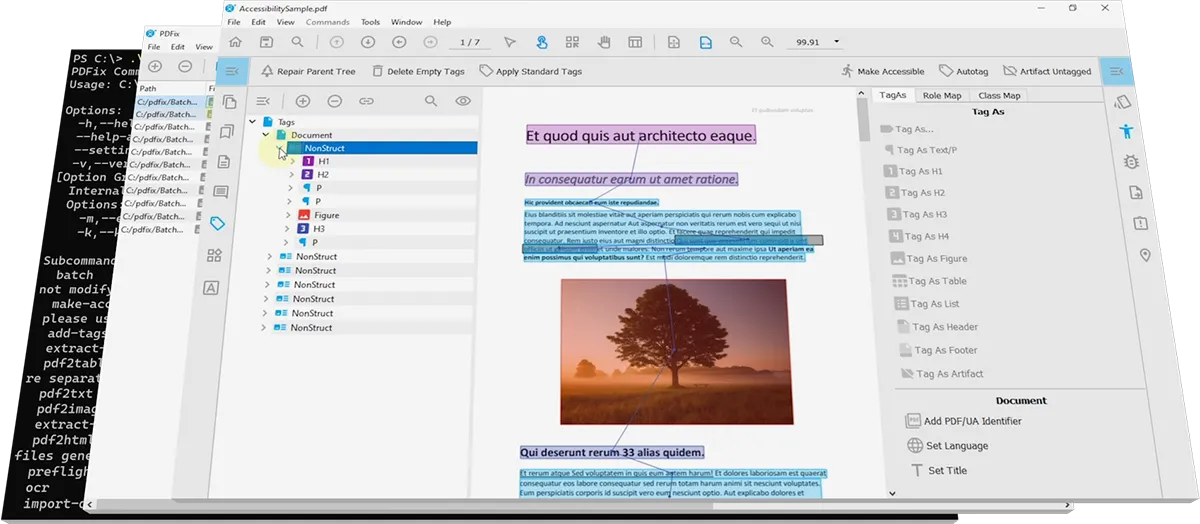Click Set Language
This screenshot has height=524, width=1200.
coord(947,446)
